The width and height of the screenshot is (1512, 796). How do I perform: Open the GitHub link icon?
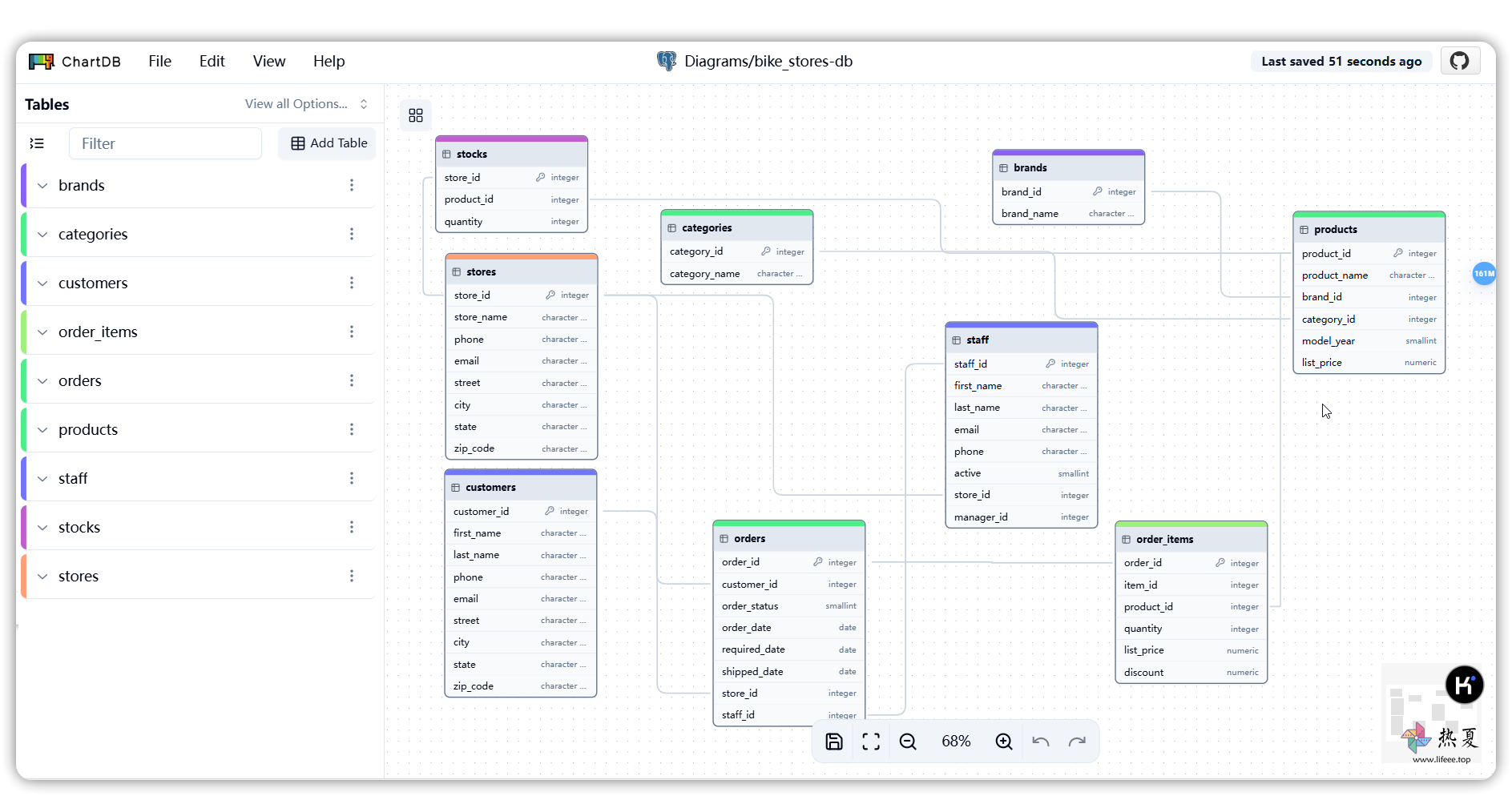pyautogui.click(x=1459, y=61)
